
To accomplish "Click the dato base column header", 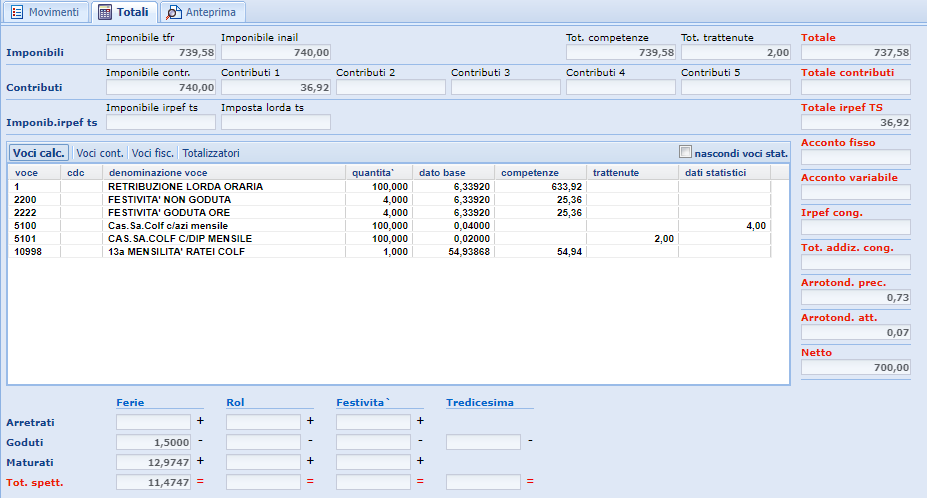I will click(453, 173).
